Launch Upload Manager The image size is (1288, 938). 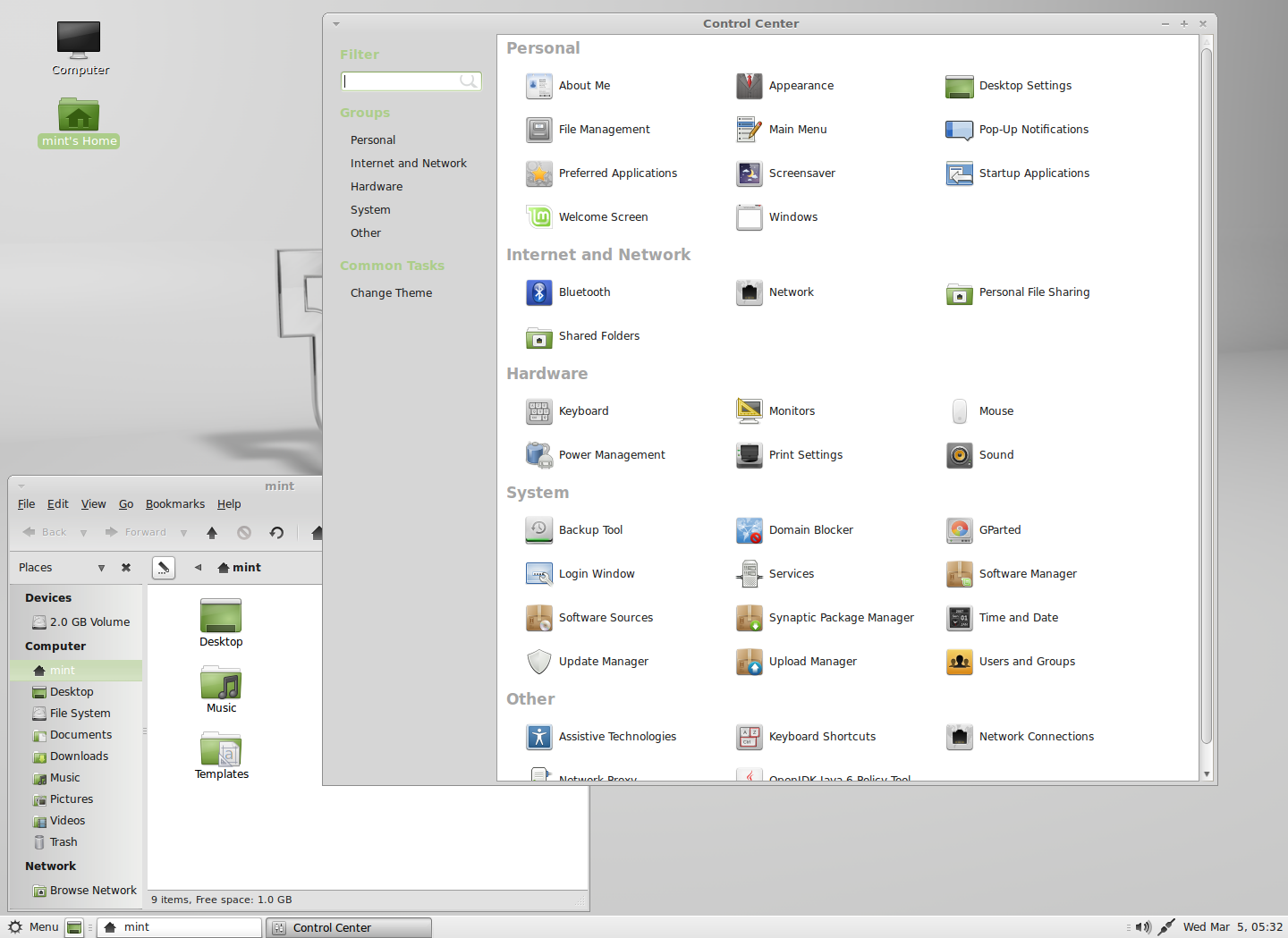click(x=797, y=662)
